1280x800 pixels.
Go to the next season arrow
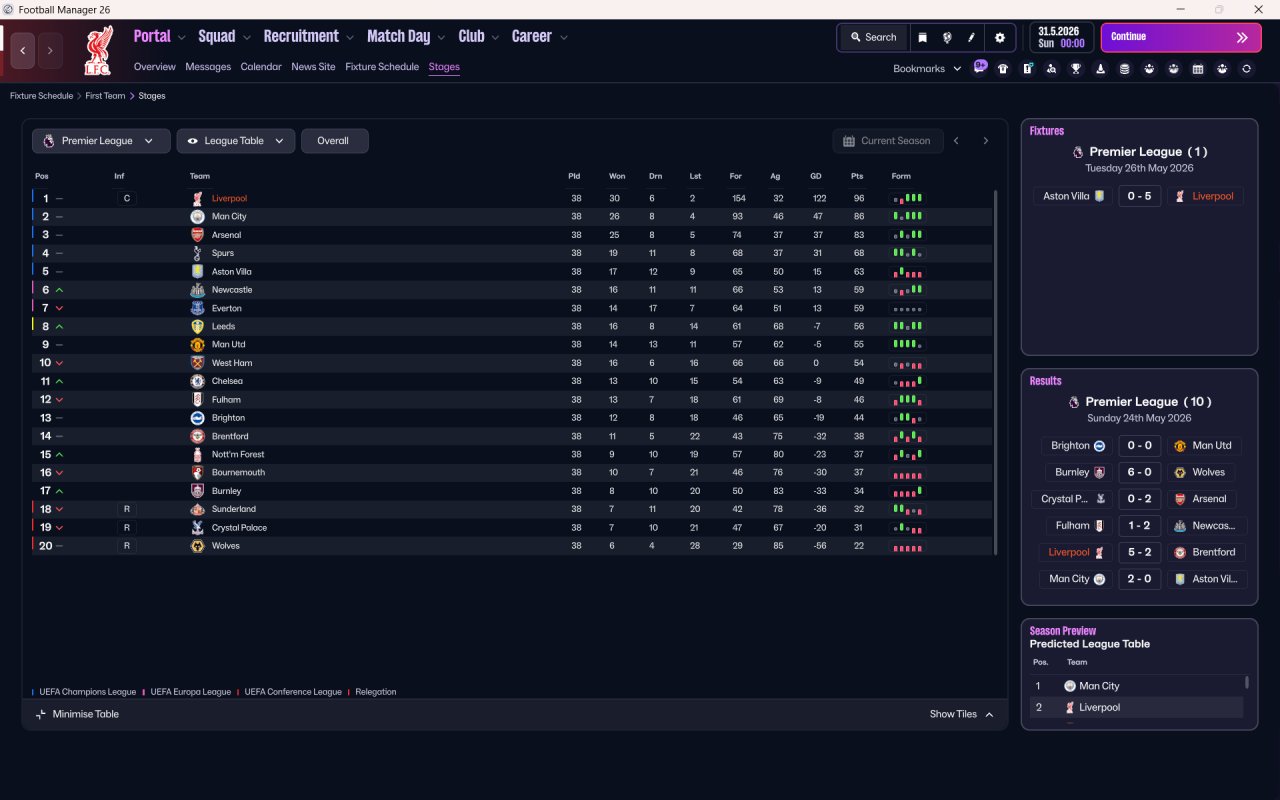click(985, 141)
